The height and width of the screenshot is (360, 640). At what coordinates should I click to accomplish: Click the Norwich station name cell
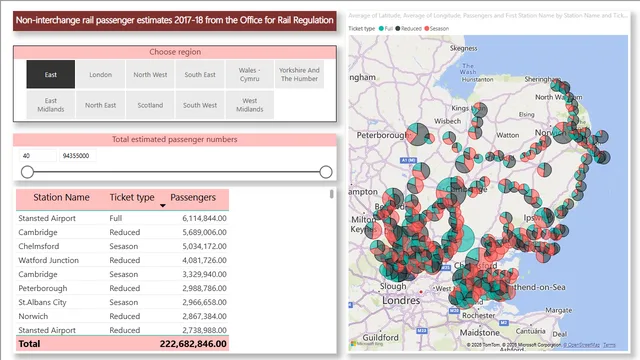[x=33, y=316]
